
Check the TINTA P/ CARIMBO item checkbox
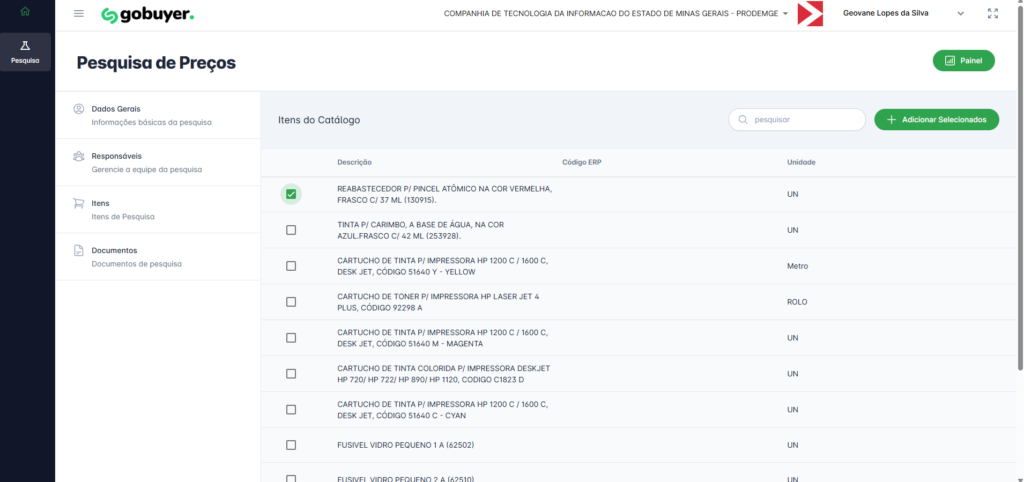(x=291, y=230)
